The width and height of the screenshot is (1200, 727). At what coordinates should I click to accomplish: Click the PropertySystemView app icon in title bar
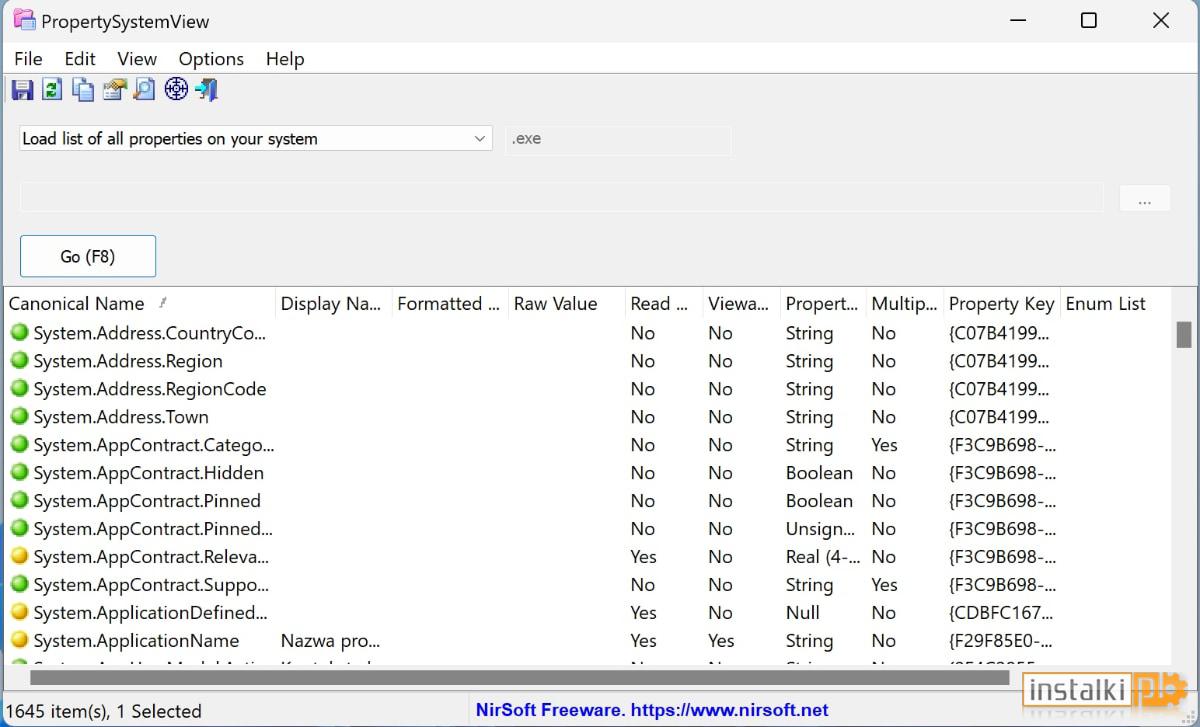coord(24,20)
